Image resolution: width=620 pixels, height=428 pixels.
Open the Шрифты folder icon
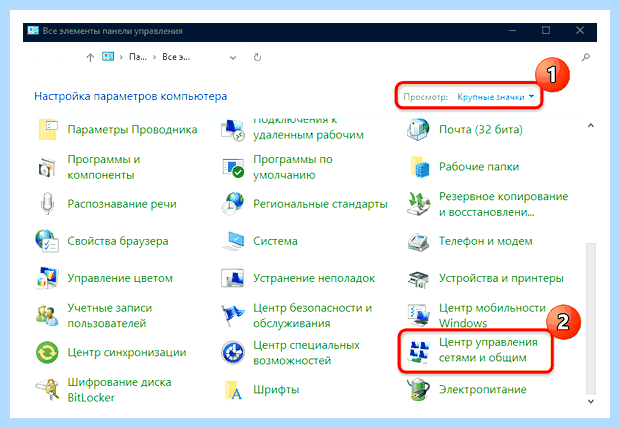pos(233,390)
